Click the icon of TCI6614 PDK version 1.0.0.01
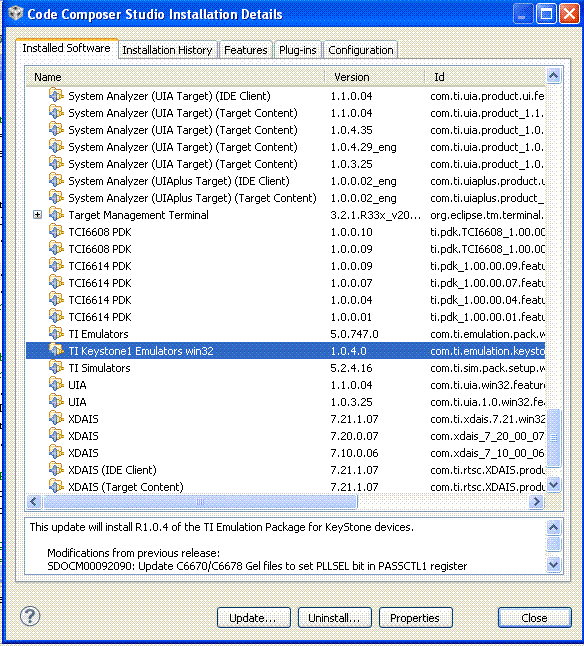The width and height of the screenshot is (584, 646). (x=56, y=316)
